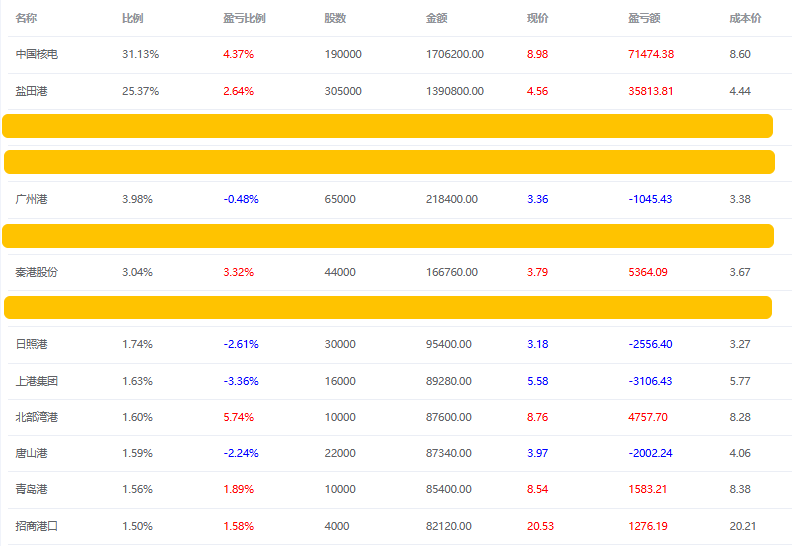Click the 65000 shares cell
The width and height of the screenshot is (792, 546).
[340, 199]
